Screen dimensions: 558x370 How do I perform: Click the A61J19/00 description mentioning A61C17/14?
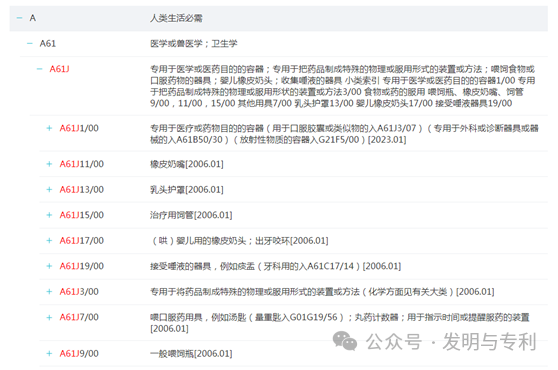(275, 266)
